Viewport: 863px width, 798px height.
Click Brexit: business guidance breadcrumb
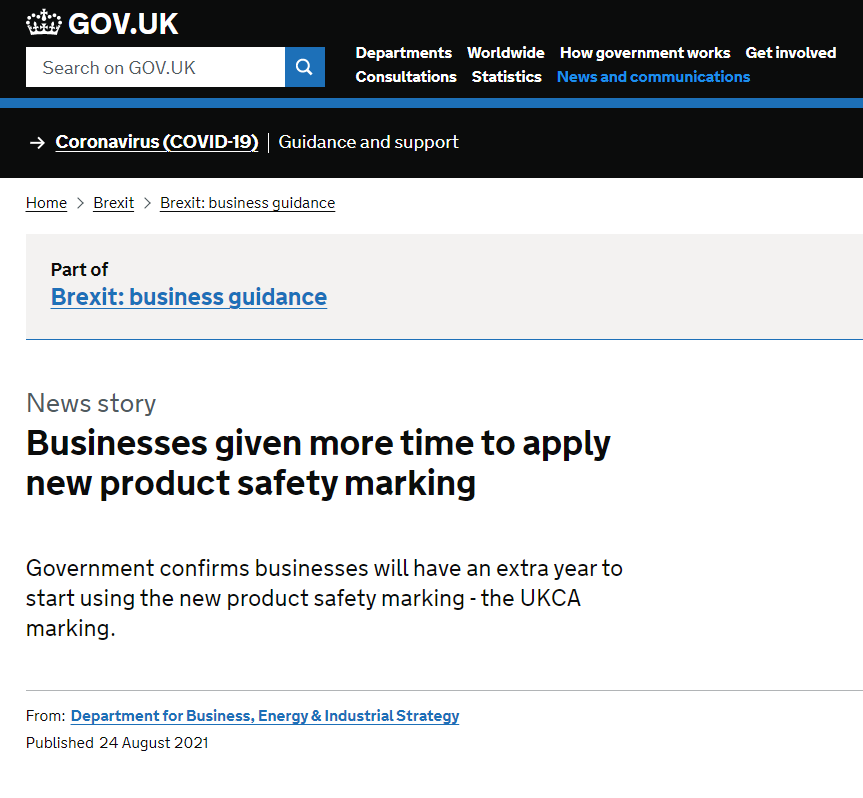(x=247, y=202)
